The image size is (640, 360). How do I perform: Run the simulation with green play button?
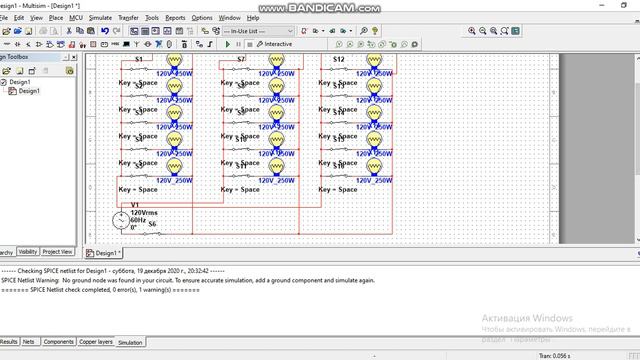click(228, 44)
